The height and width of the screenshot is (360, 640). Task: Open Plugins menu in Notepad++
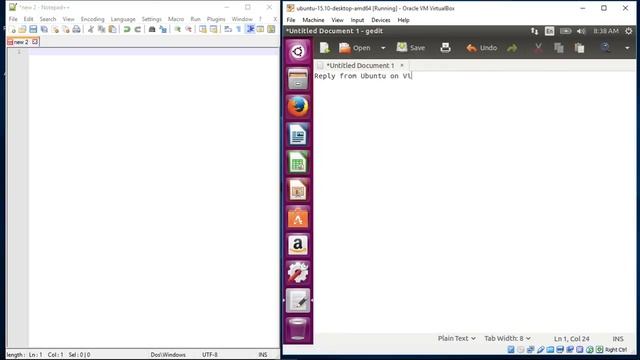pos(216,19)
